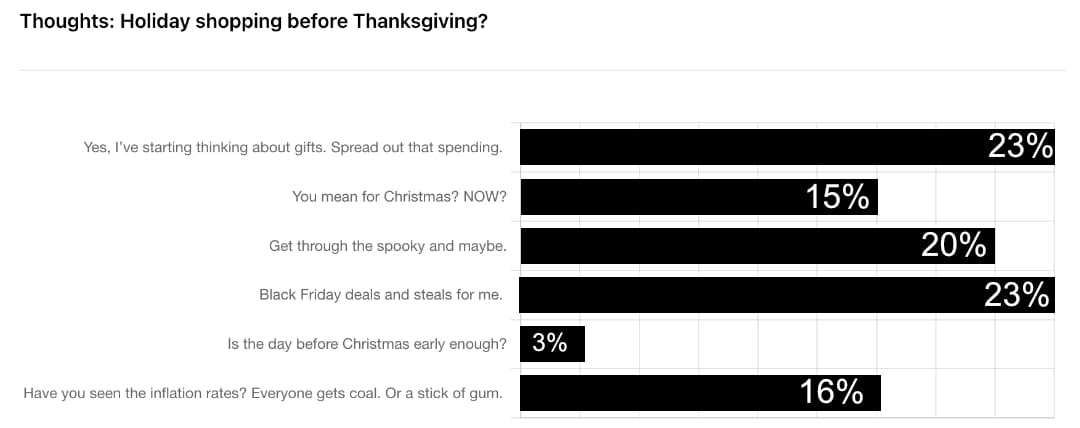Screen dimensions: 1080x428
Task: Select the 'You mean for Christmas? NOW?' option
Action: (x=399, y=197)
